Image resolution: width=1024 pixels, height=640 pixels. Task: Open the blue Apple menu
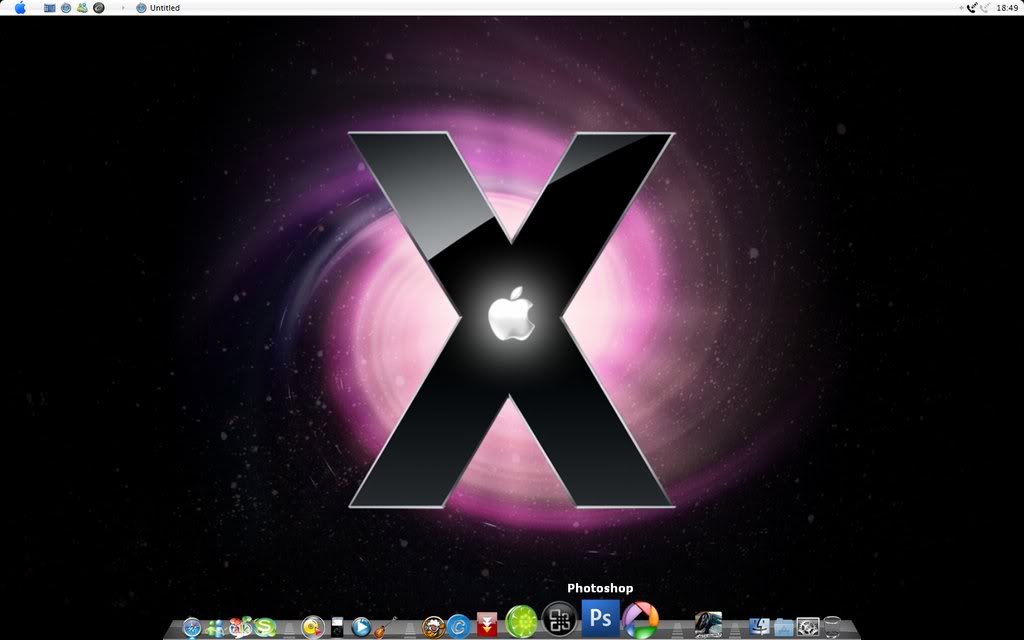[x=20, y=8]
